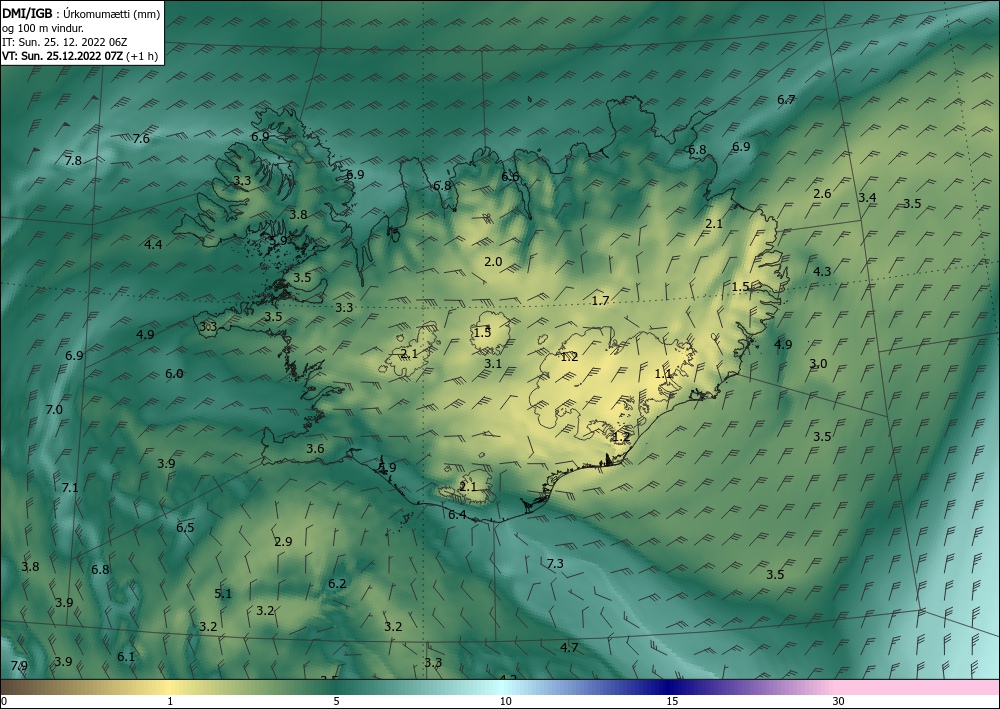Click the map value 7.3
The width and height of the screenshot is (1000, 709).
click(555, 564)
